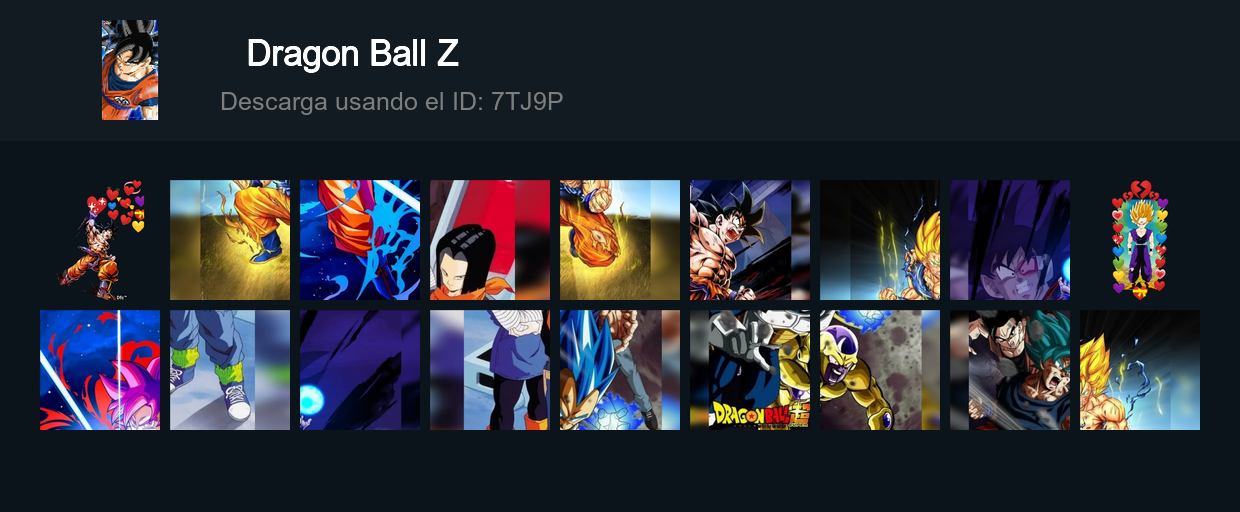Select Goku kicking with hearts sticker
1240x512 pixels.
100,240
